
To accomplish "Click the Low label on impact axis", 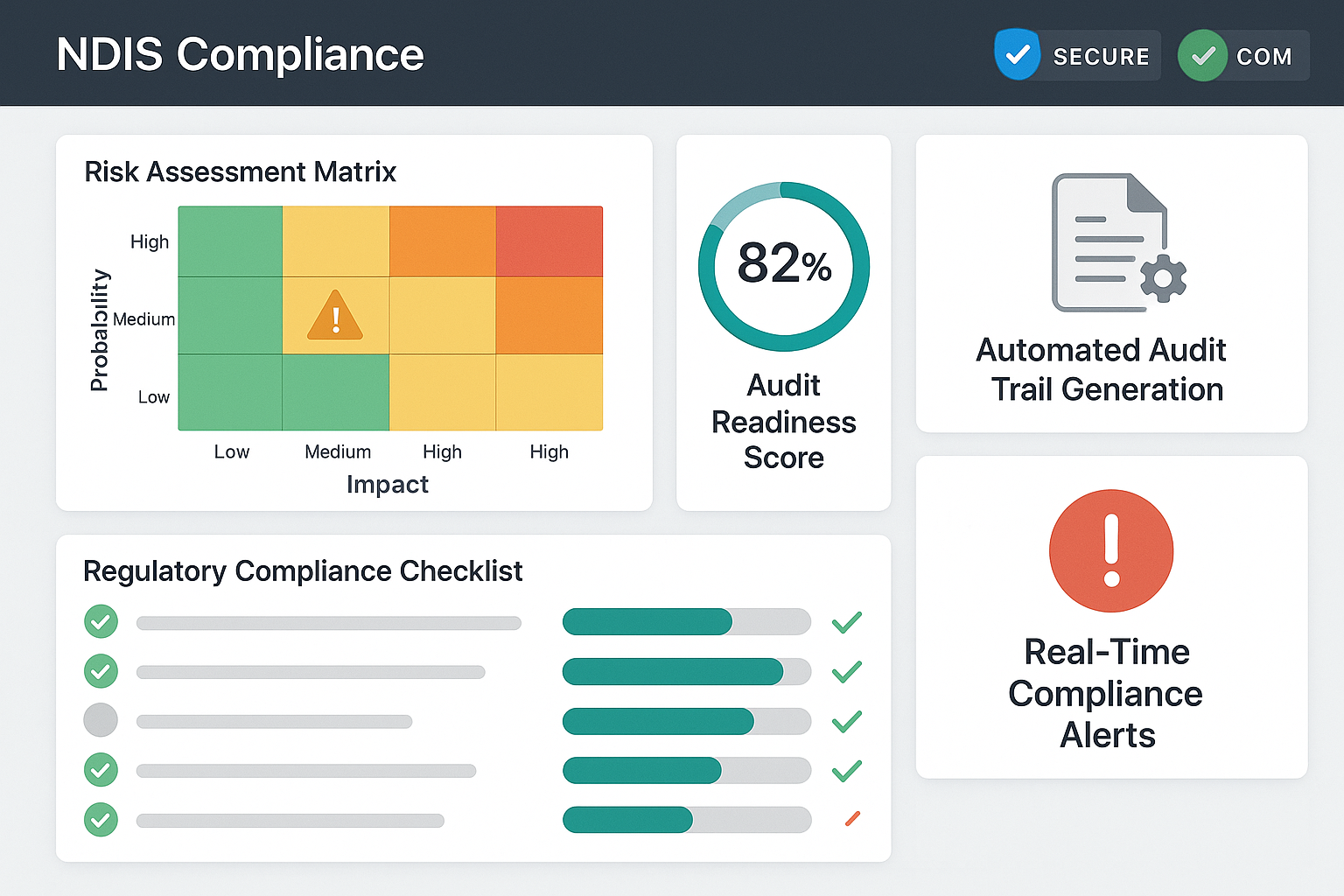I will [x=232, y=451].
